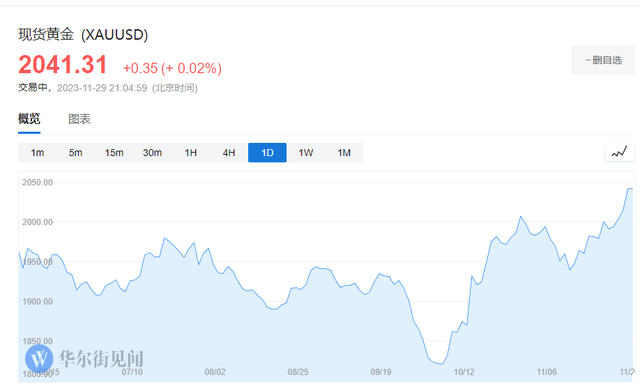Image resolution: width=640 pixels, height=384 pixels.
Task: Choose the 4H interval
Action: 229,153
